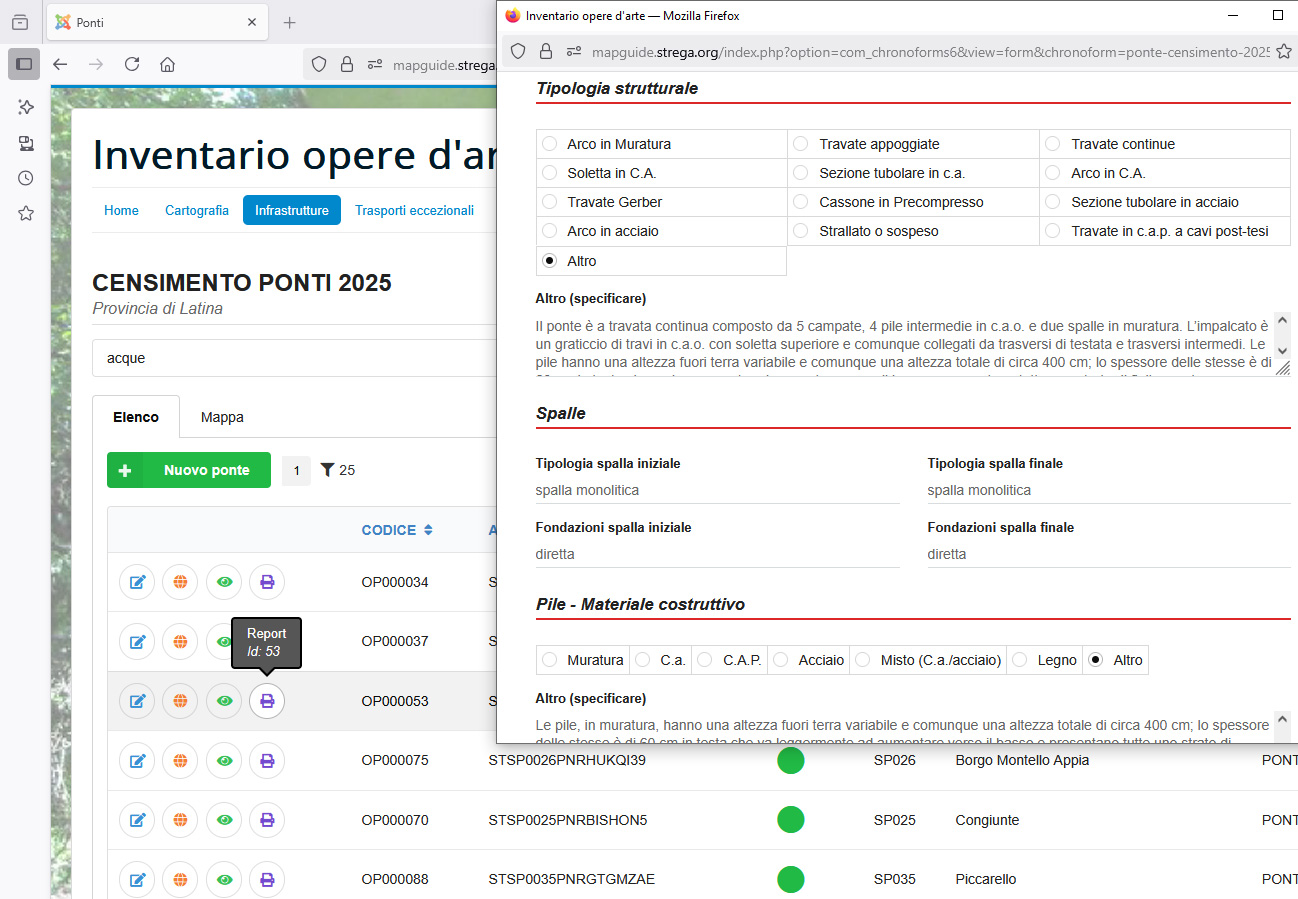Select the Arco in Muratura radio button
1298x899 pixels.
coord(550,144)
